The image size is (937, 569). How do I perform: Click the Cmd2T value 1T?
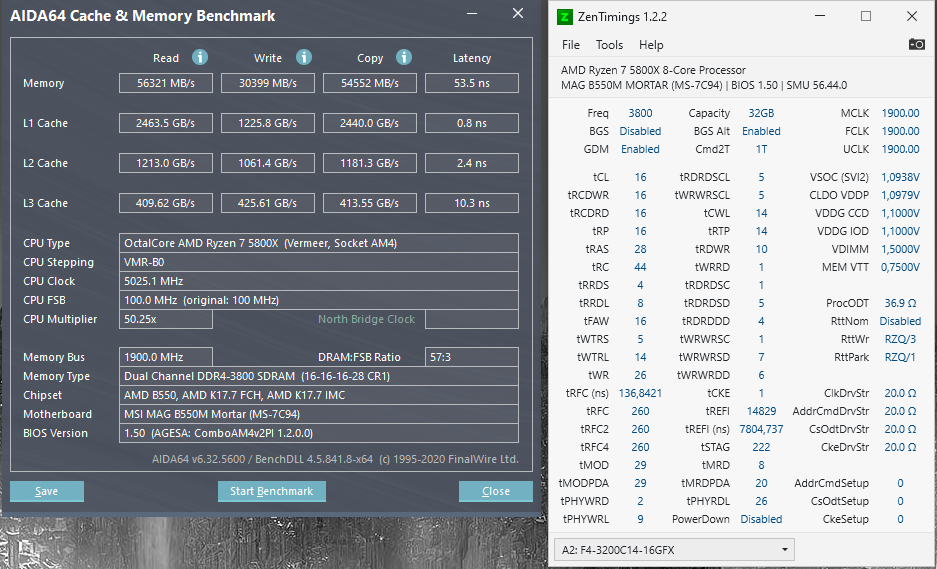[761, 149]
